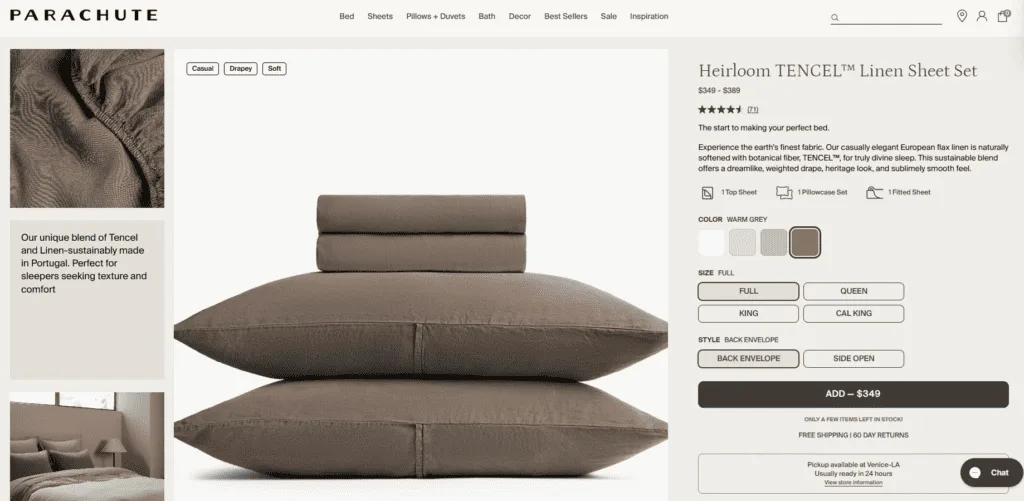Select the Queen size option
The width and height of the screenshot is (1024, 501).
click(854, 291)
